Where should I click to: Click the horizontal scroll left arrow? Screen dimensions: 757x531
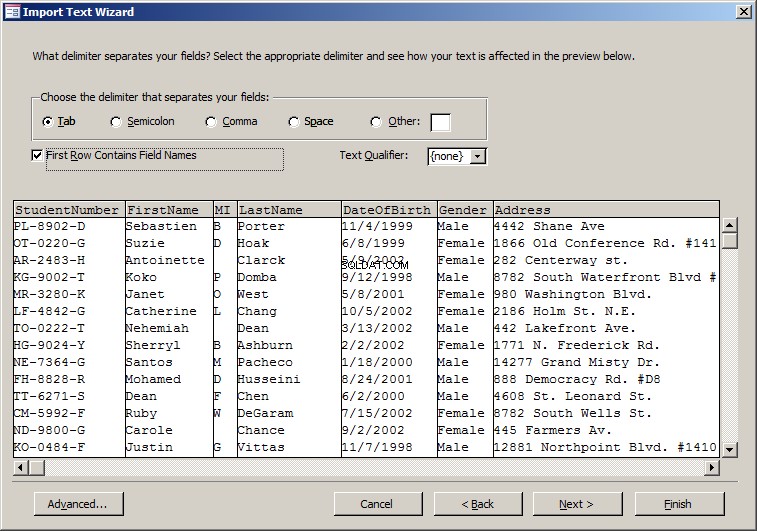[21, 467]
